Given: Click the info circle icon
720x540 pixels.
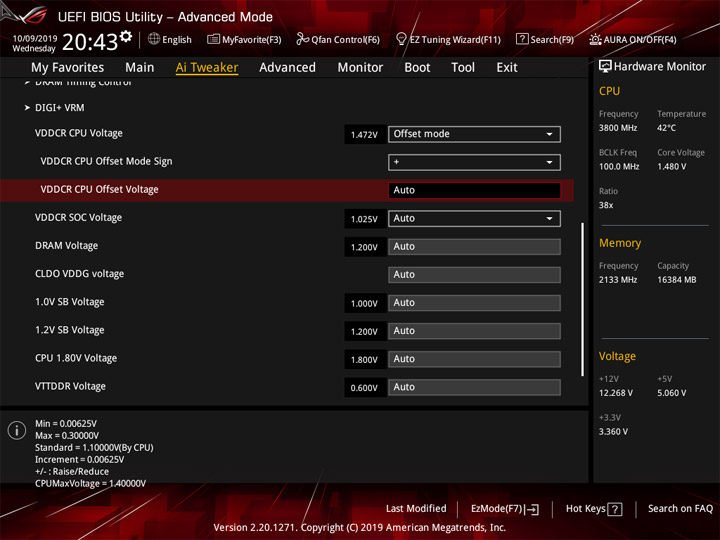Looking at the screenshot, I should click(17, 430).
